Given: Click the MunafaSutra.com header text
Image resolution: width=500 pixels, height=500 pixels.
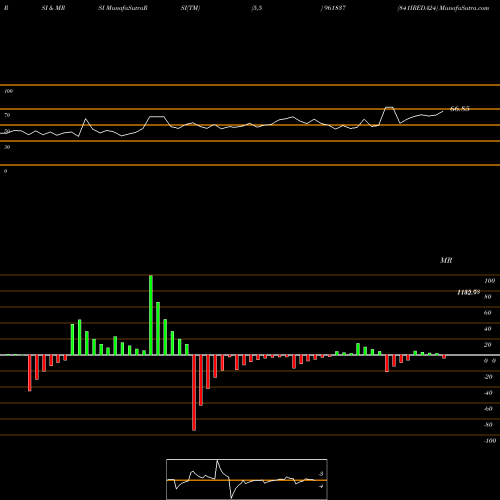Looking at the screenshot, I should coord(464,8).
